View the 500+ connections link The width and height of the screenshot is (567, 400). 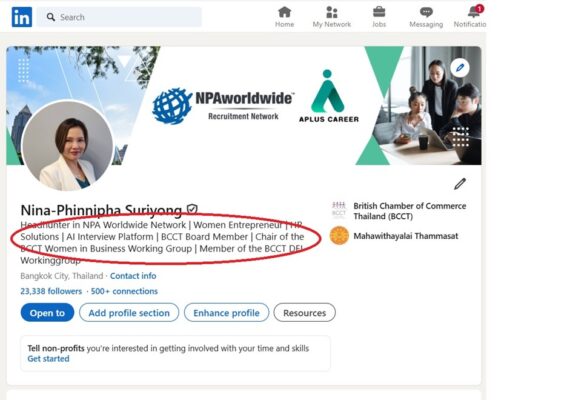(124, 291)
